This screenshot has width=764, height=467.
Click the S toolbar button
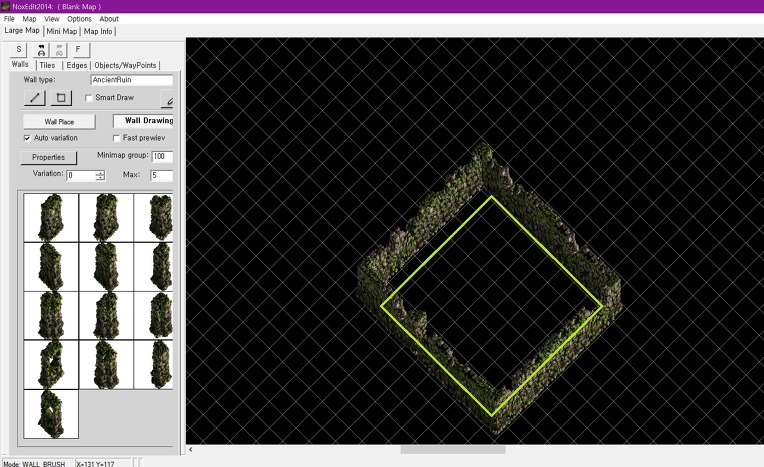[19, 49]
